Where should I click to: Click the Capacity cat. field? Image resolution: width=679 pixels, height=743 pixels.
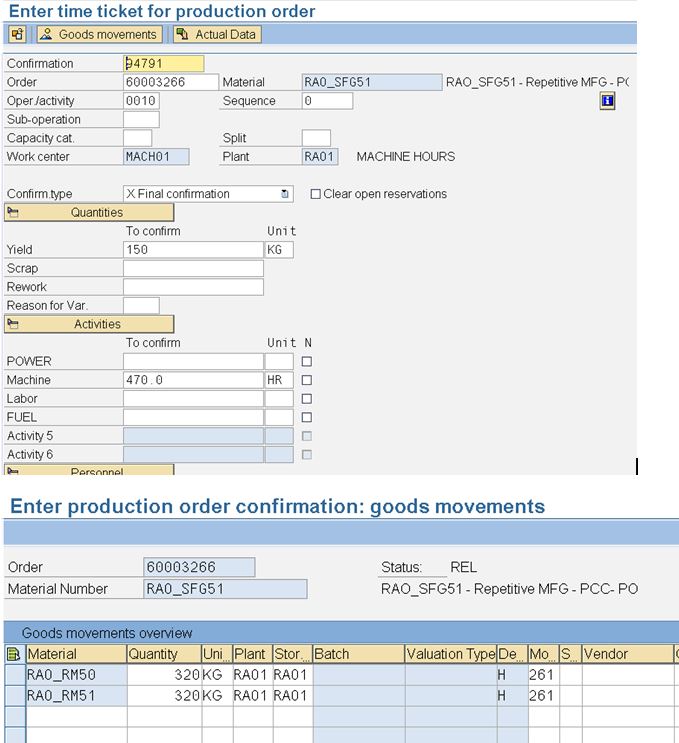(137, 138)
